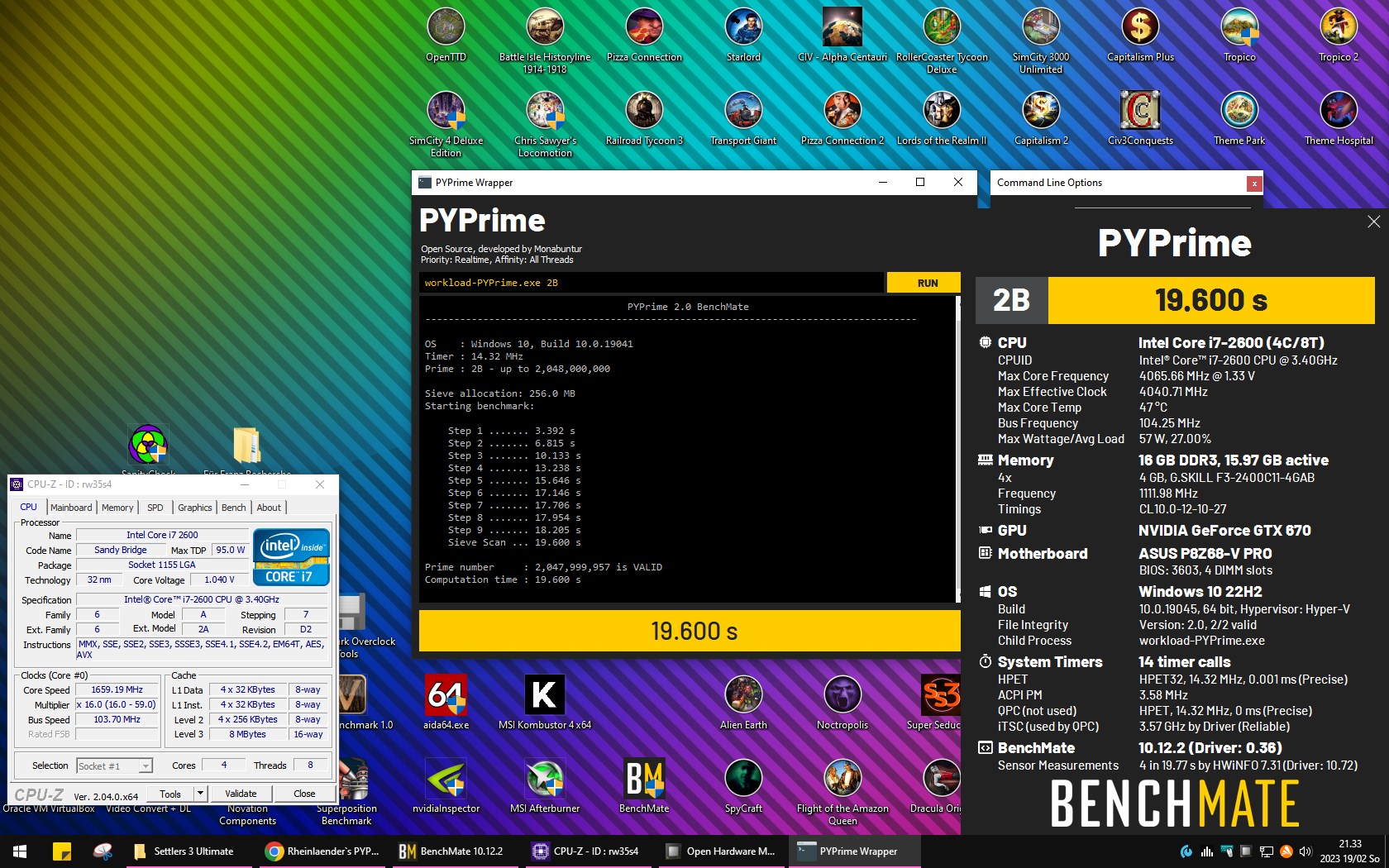Click the Core Speed 1659.19 MHz value
Image resolution: width=1389 pixels, height=868 pixels.
click(117, 689)
